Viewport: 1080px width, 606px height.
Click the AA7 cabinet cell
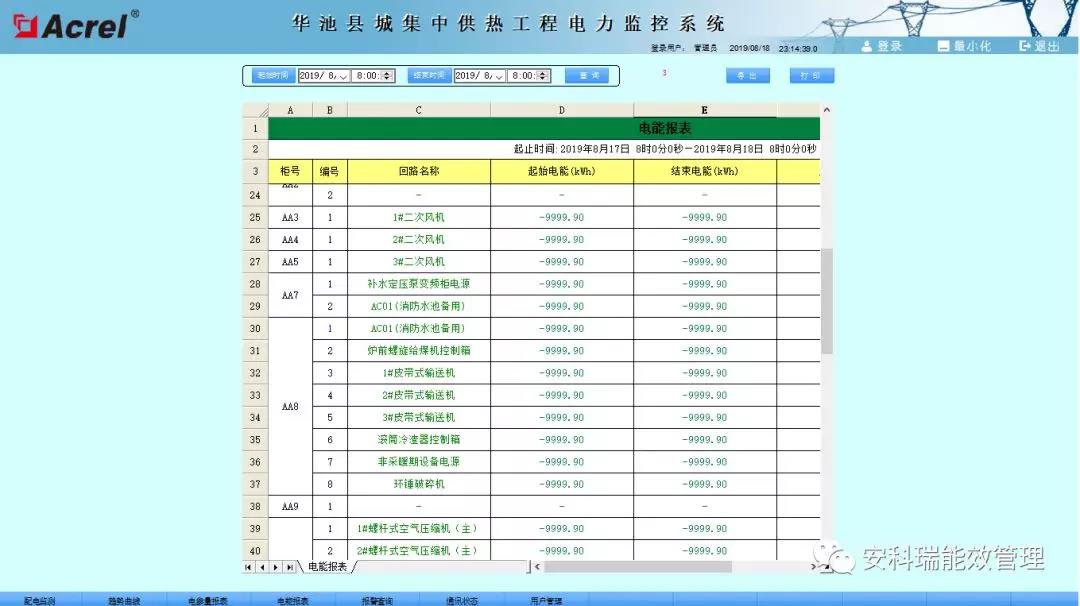(290, 295)
